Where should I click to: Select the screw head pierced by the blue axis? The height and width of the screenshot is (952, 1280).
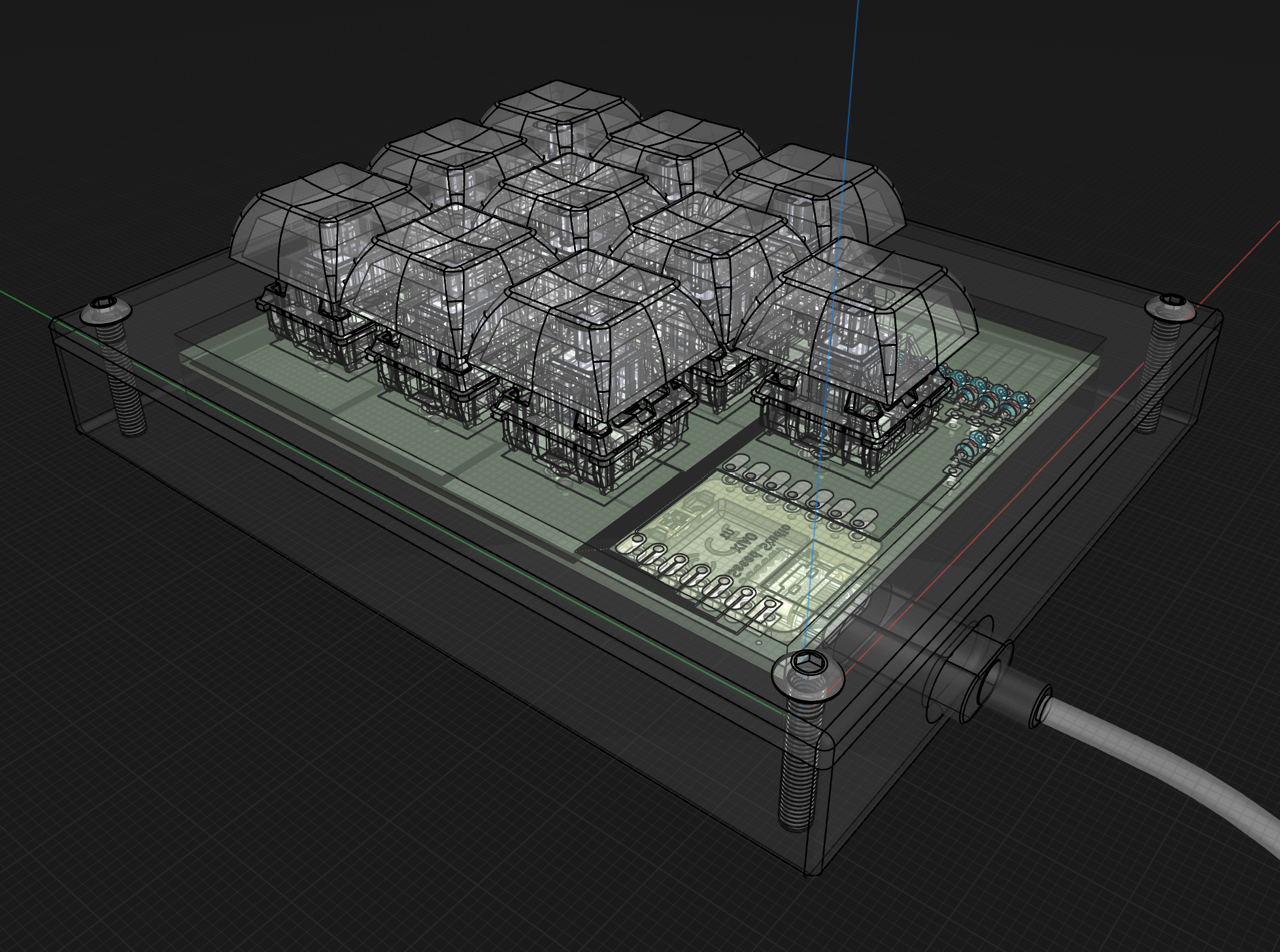807,675
